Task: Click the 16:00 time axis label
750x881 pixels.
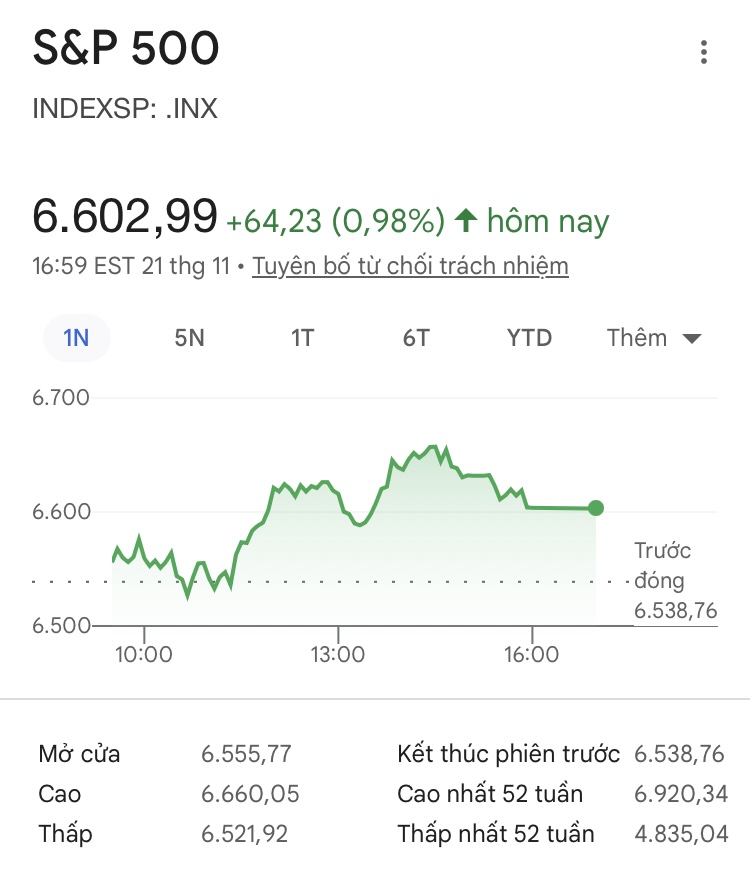Action: click(531, 655)
